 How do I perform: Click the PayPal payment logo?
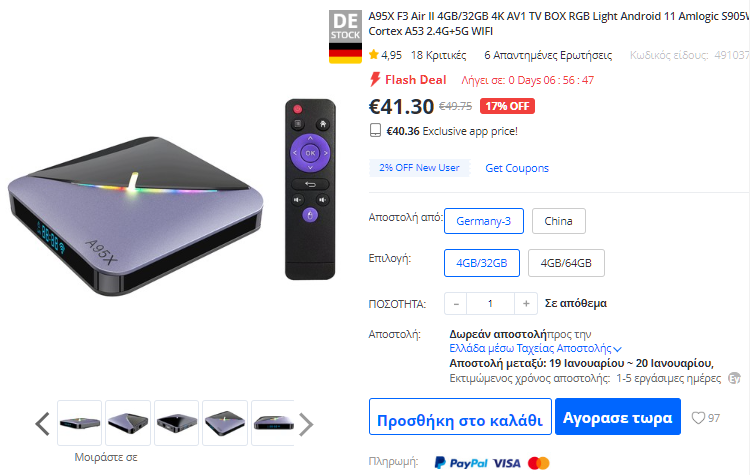pyautogui.click(x=461, y=463)
